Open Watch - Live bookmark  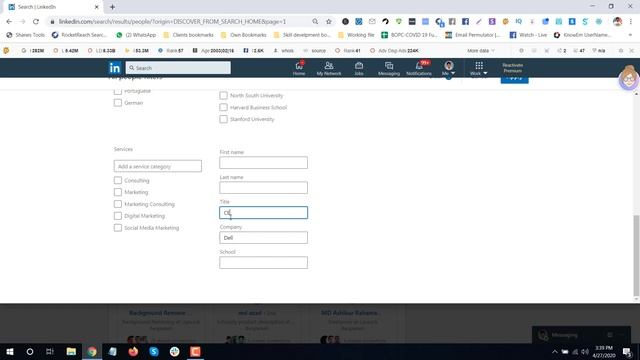[528, 35]
